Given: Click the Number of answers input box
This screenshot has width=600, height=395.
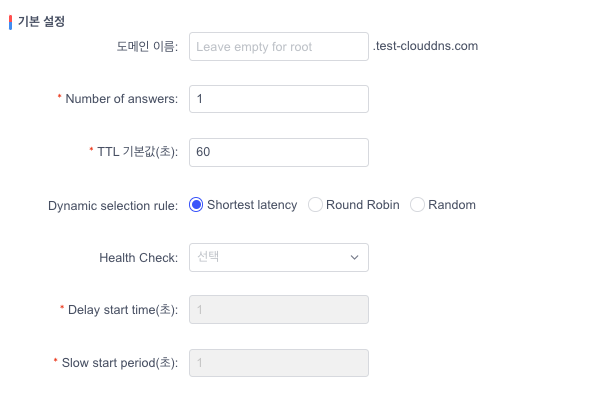Looking at the screenshot, I should (x=279, y=99).
